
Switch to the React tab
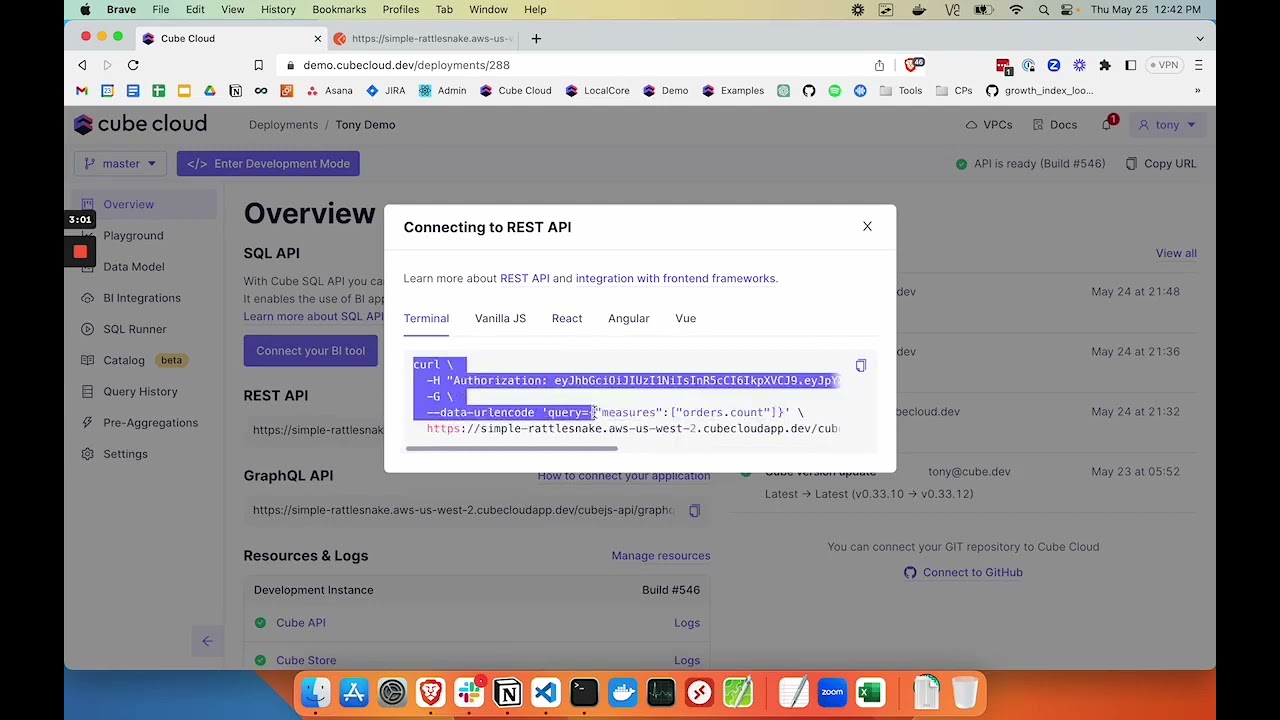pos(567,318)
